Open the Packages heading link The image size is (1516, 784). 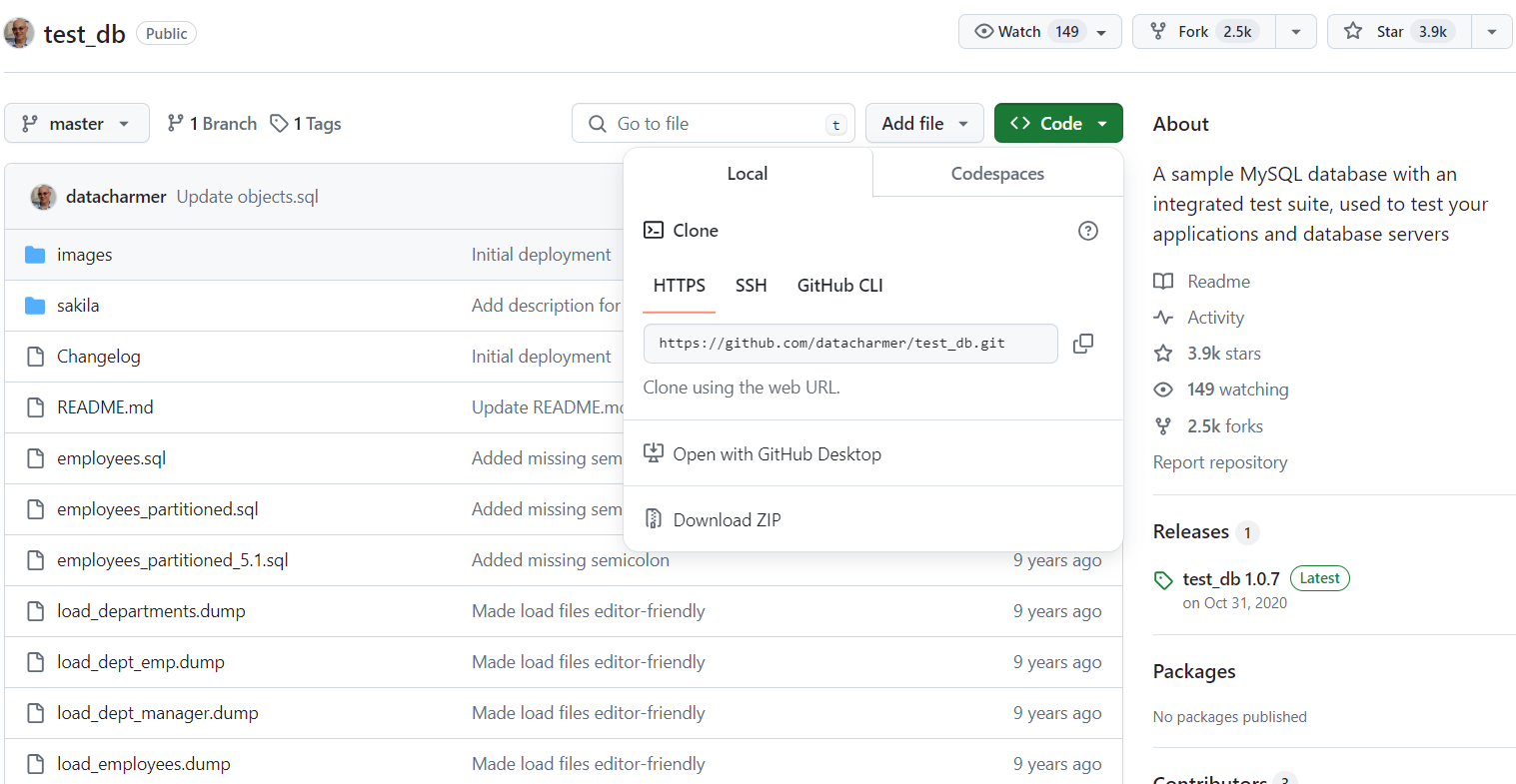click(x=1194, y=671)
